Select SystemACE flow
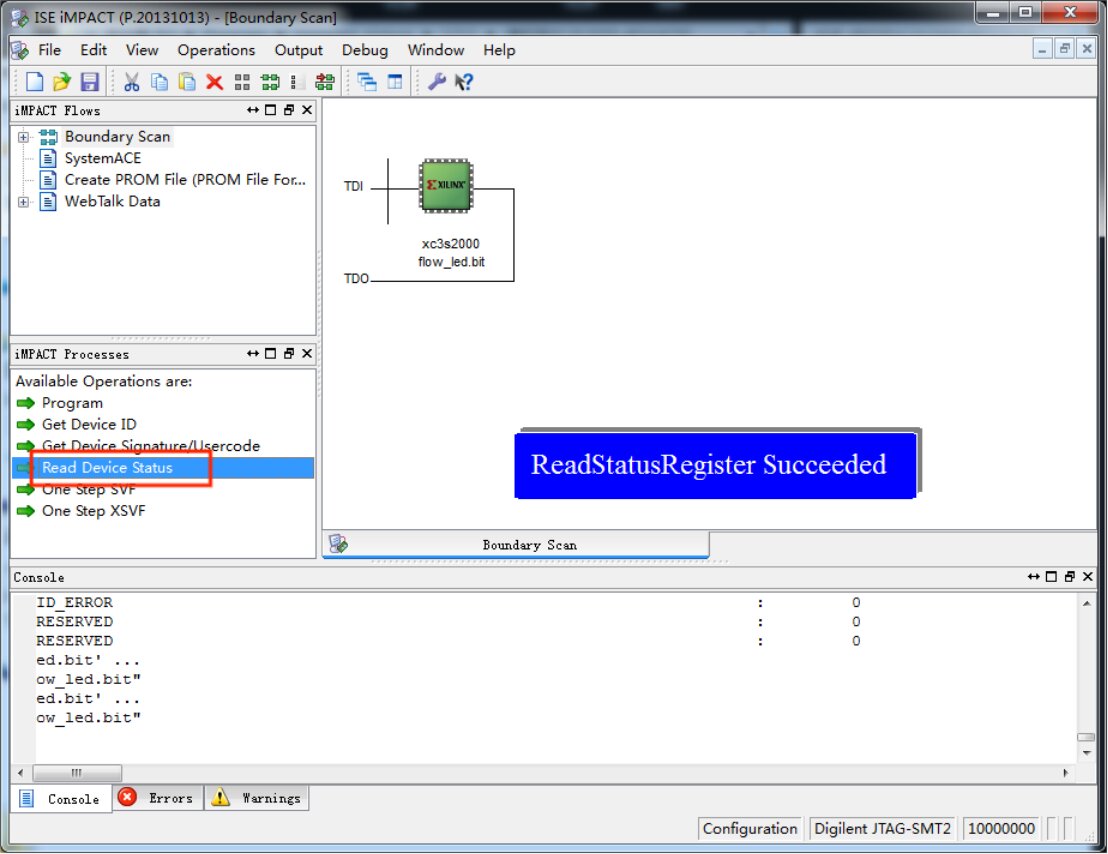This screenshot has width=1108, height=854. tap(102, 158)
